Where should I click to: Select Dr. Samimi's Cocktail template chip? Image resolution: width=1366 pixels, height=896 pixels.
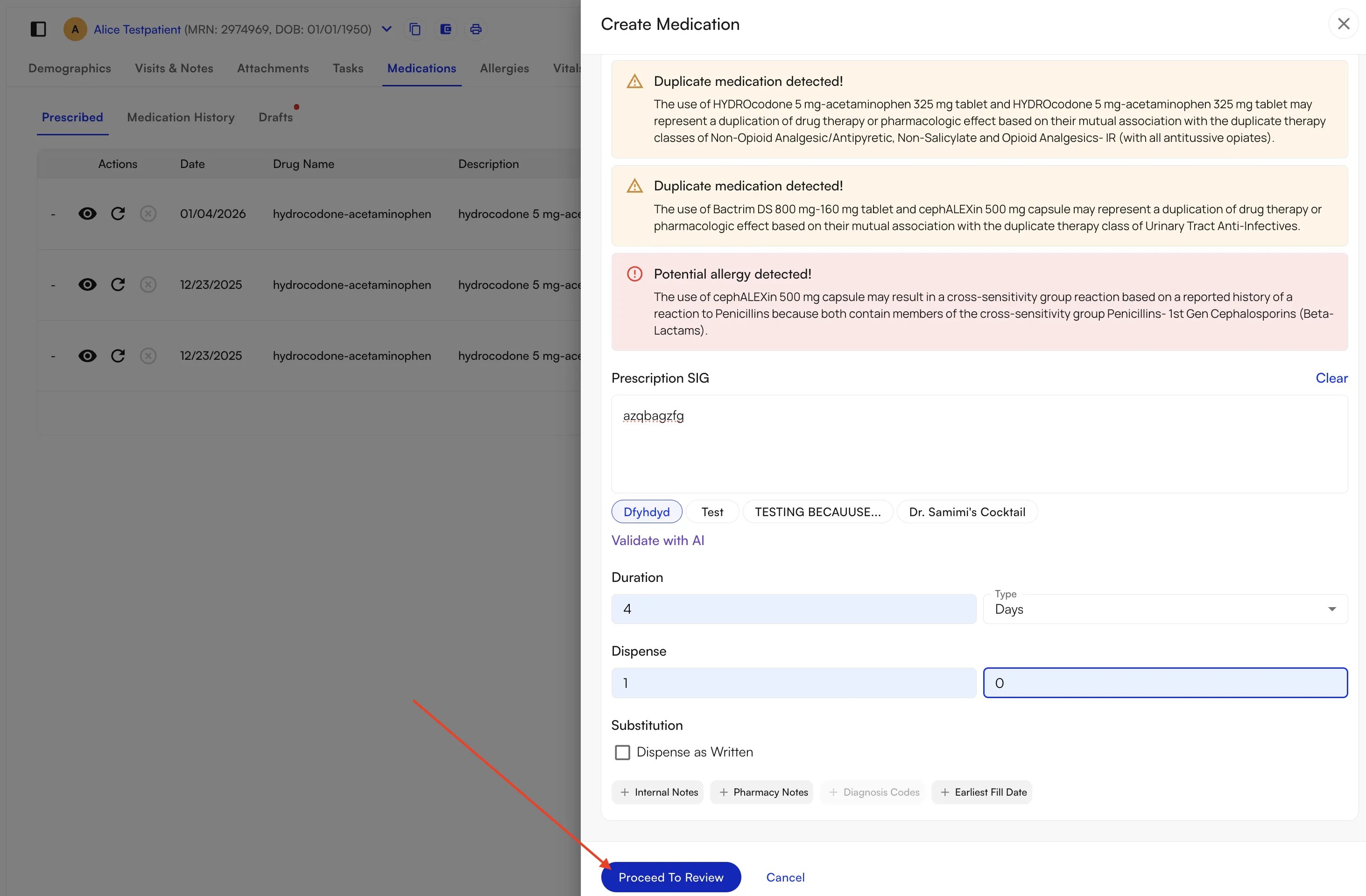967,511
